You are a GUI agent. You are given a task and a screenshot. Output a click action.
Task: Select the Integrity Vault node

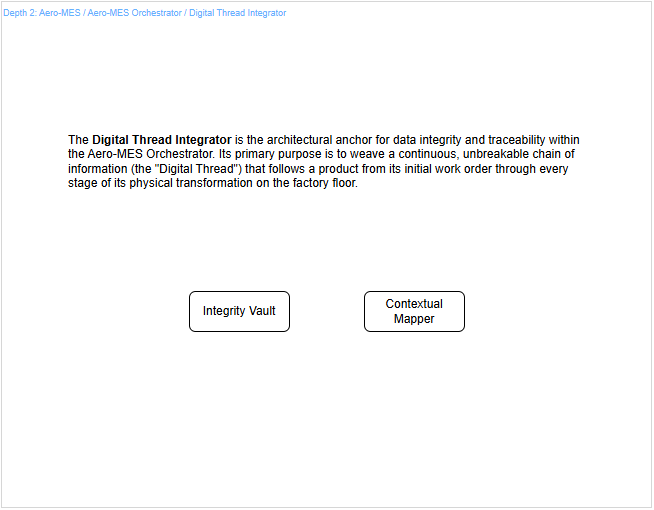[239, 311]
